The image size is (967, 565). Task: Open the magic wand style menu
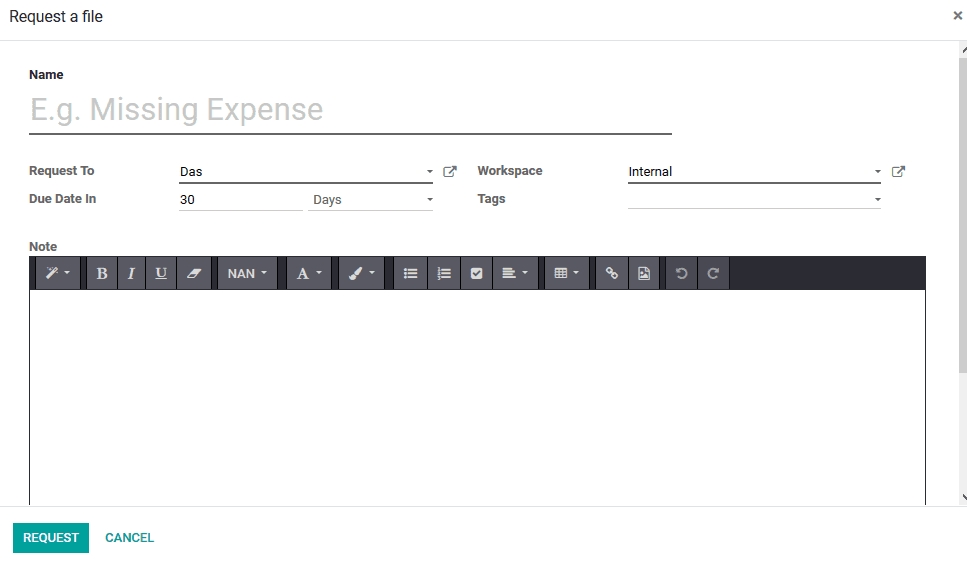click(56, 273)
